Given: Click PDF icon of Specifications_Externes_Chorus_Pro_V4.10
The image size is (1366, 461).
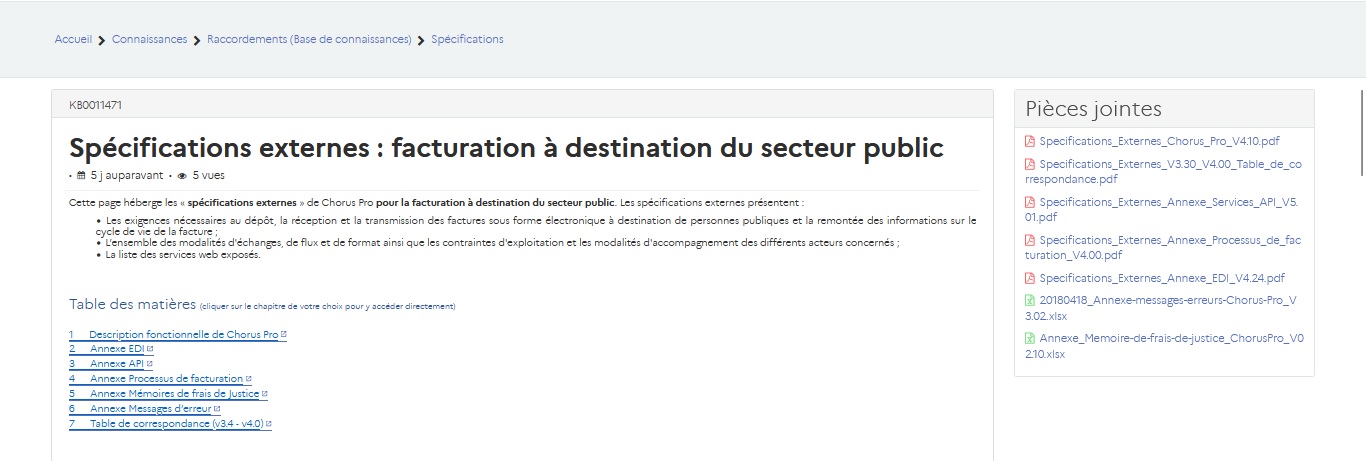Looking at the screenshot, I should (x=1030, y=141).
